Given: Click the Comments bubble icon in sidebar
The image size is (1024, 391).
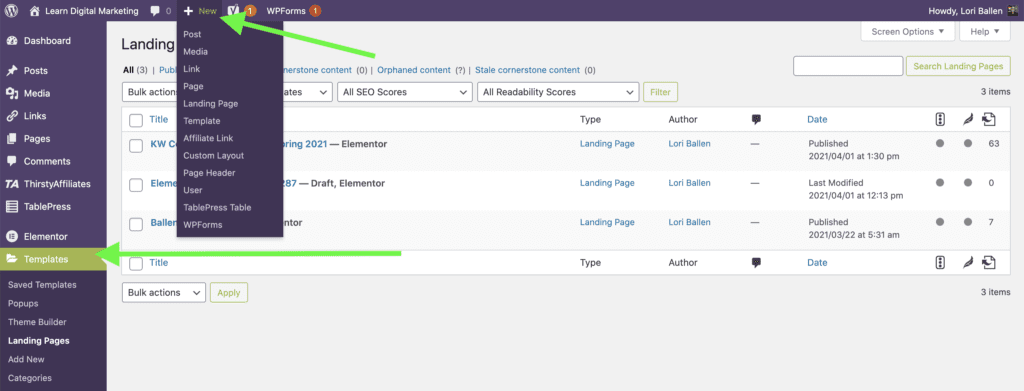Looking at the screenshot, I should click(12, 161).
